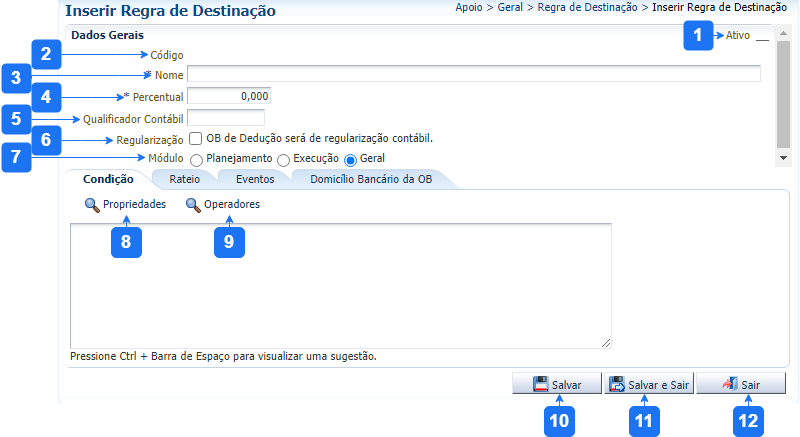This screenshot has height=437, width=800.
Task: Click the Propriedades magnifier icon
Action: point(92,205)
